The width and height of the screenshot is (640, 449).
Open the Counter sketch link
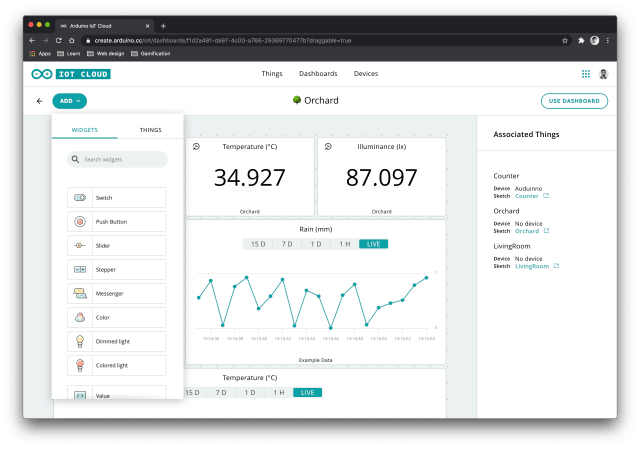point(527,196)
